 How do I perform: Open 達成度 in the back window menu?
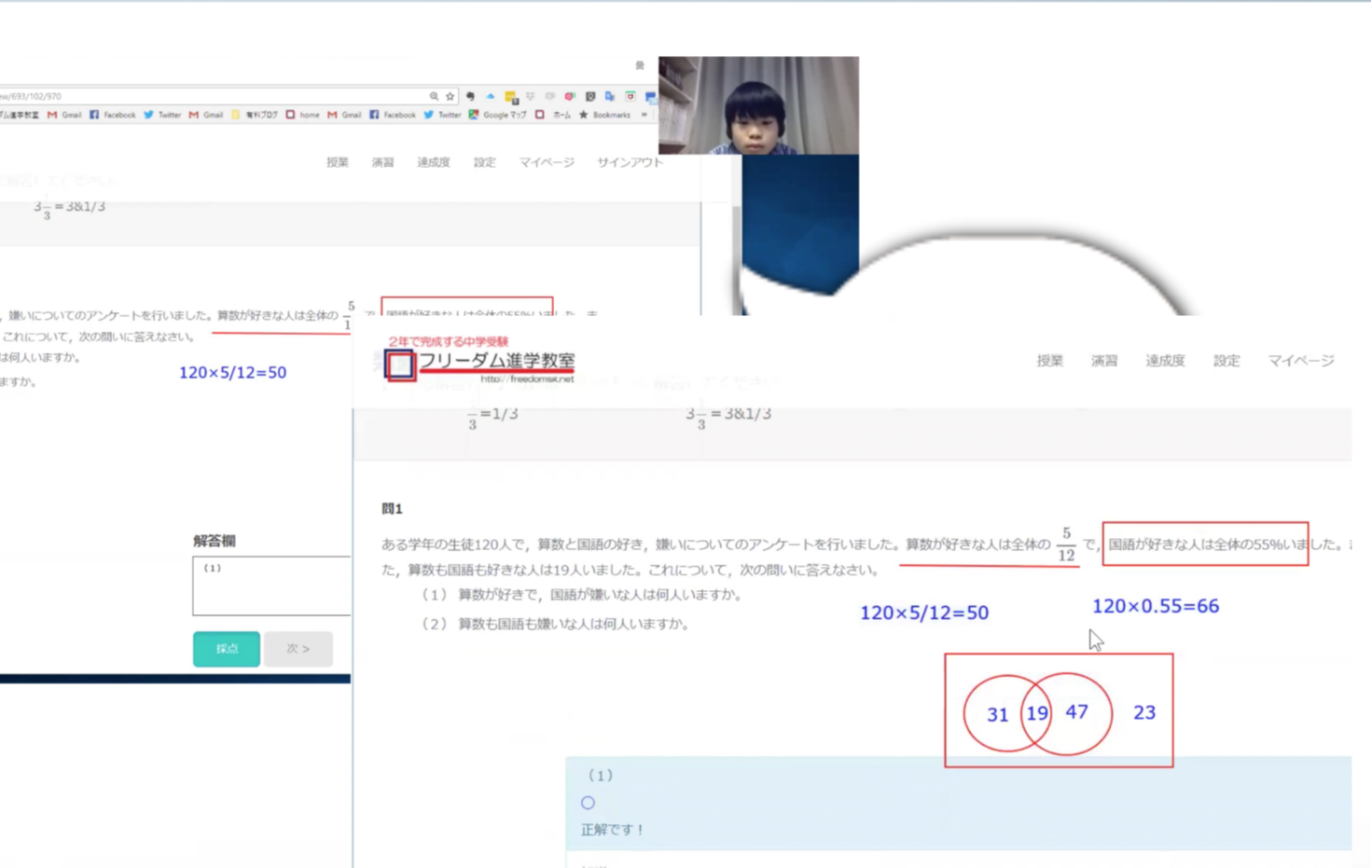(x=433, y=162)
